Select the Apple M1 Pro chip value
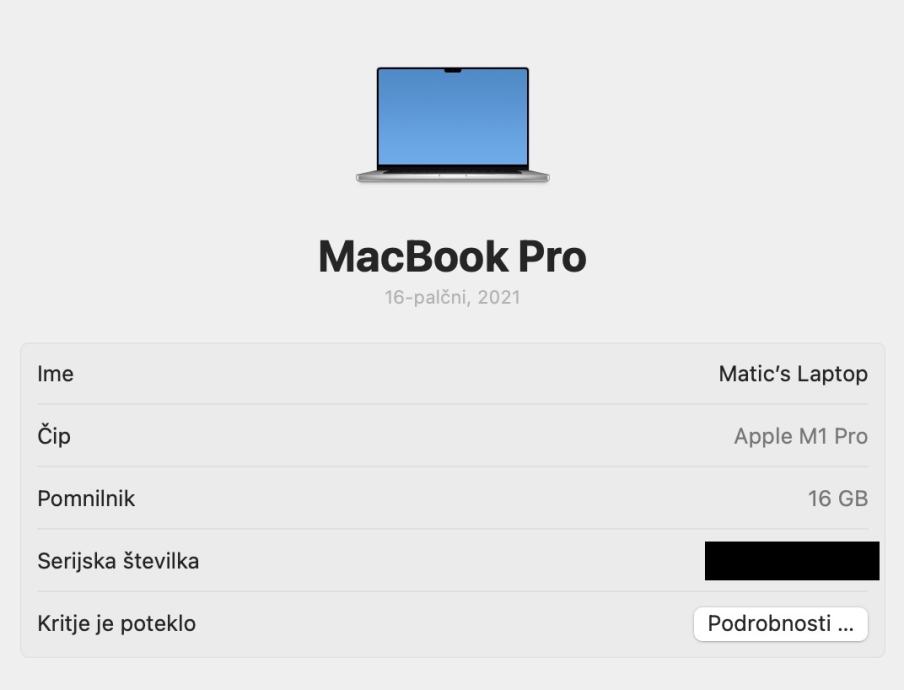Screen dimensions: 904x690 tap(801, 436)
